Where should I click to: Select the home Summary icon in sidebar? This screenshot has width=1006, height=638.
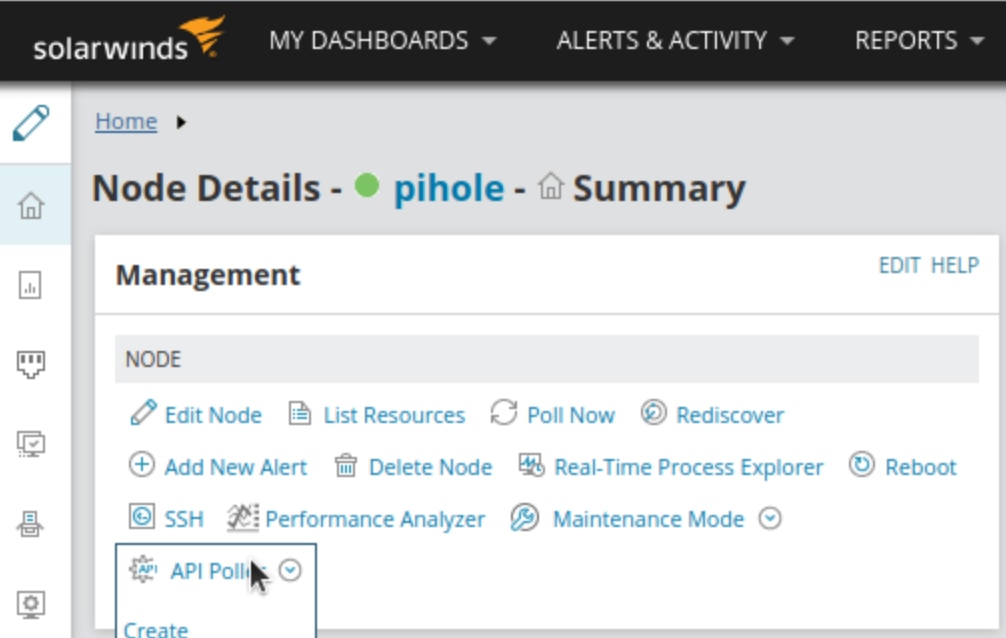click(x=31, y=205)
